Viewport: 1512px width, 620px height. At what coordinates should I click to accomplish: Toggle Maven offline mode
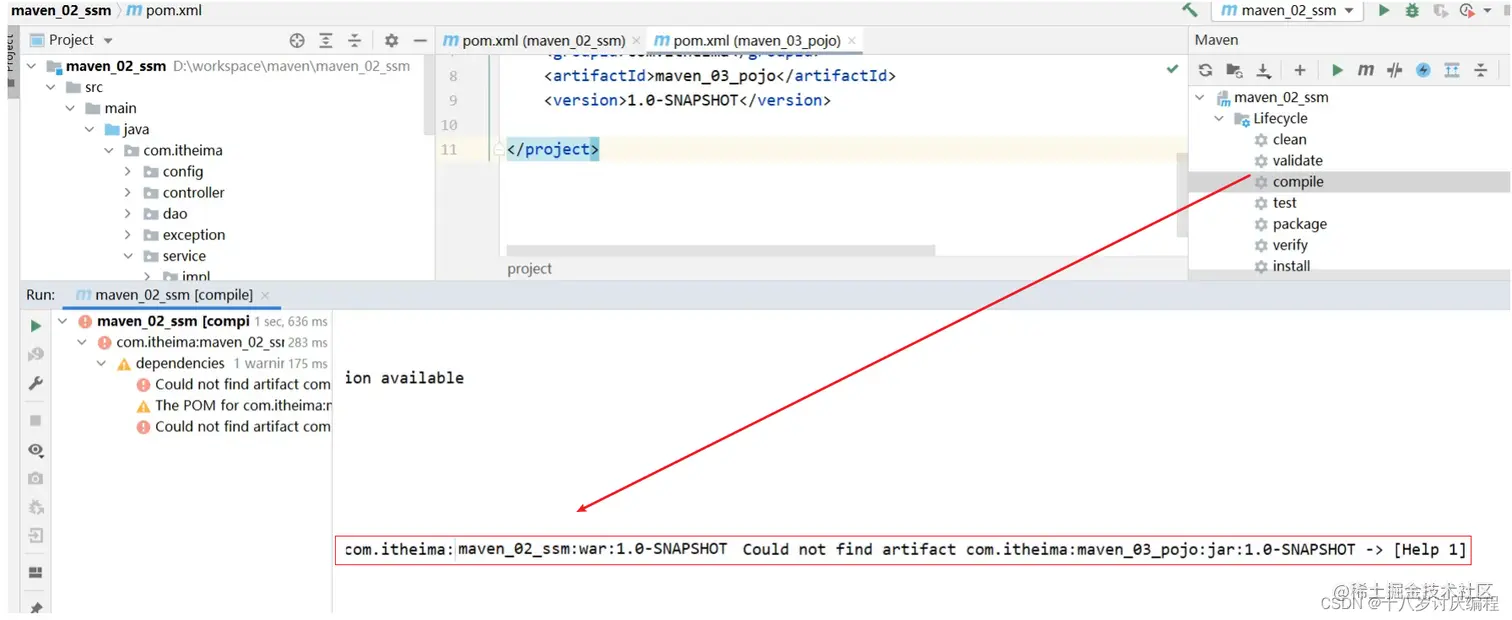coord(1395,70)
